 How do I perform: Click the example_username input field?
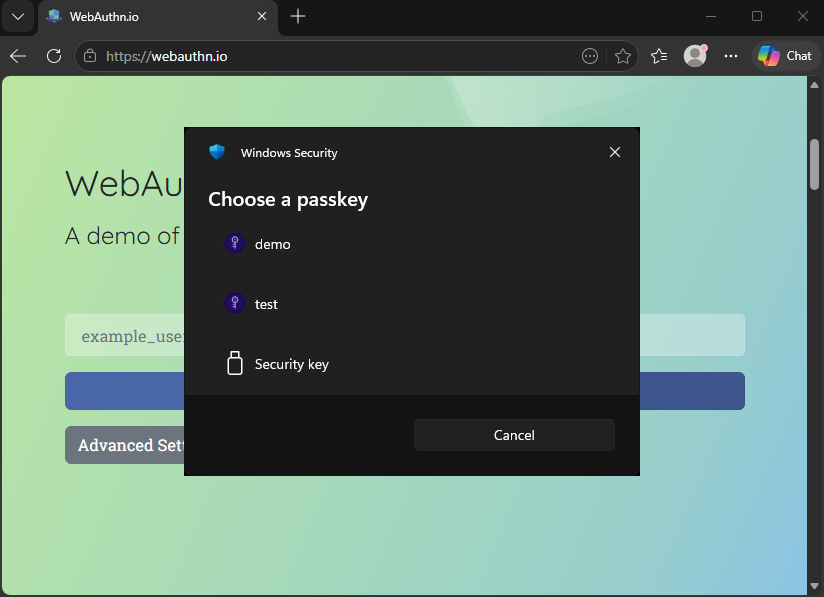point(405,335)
